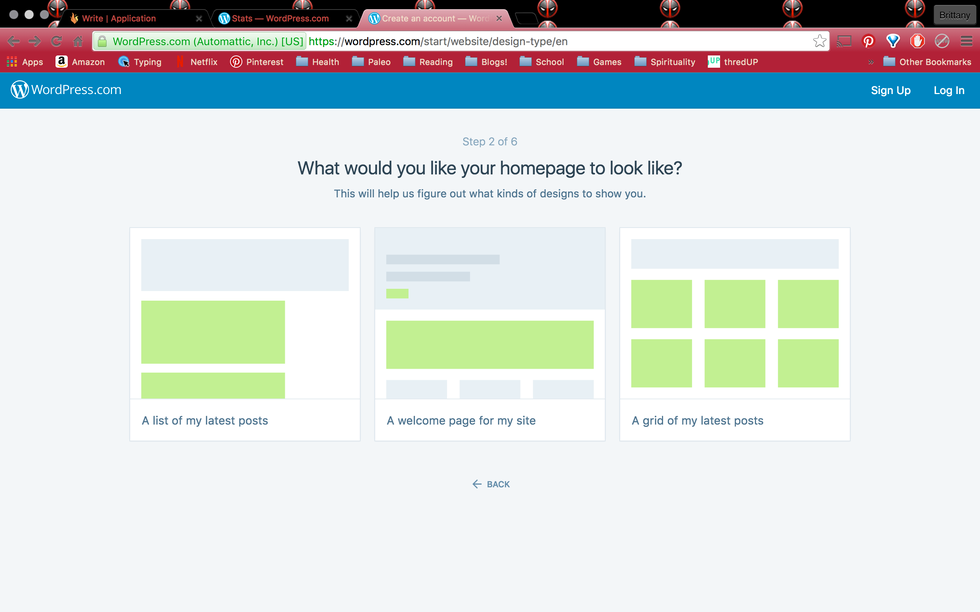Screen dimensions: 980x612
Task: Open the Health bookmarks folder
Action: click(317, 62)
